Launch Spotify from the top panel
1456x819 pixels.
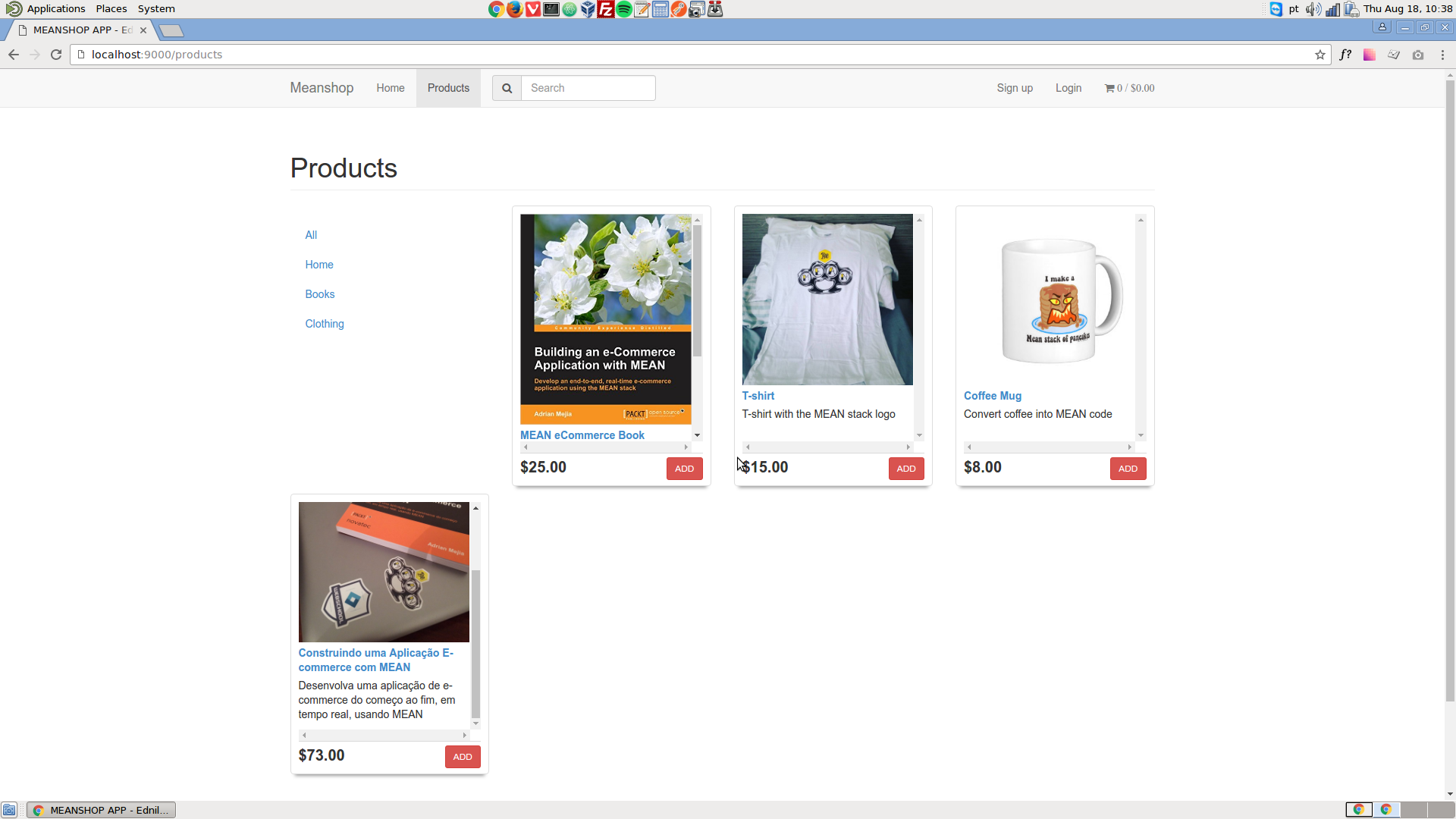tap(624, 9)
